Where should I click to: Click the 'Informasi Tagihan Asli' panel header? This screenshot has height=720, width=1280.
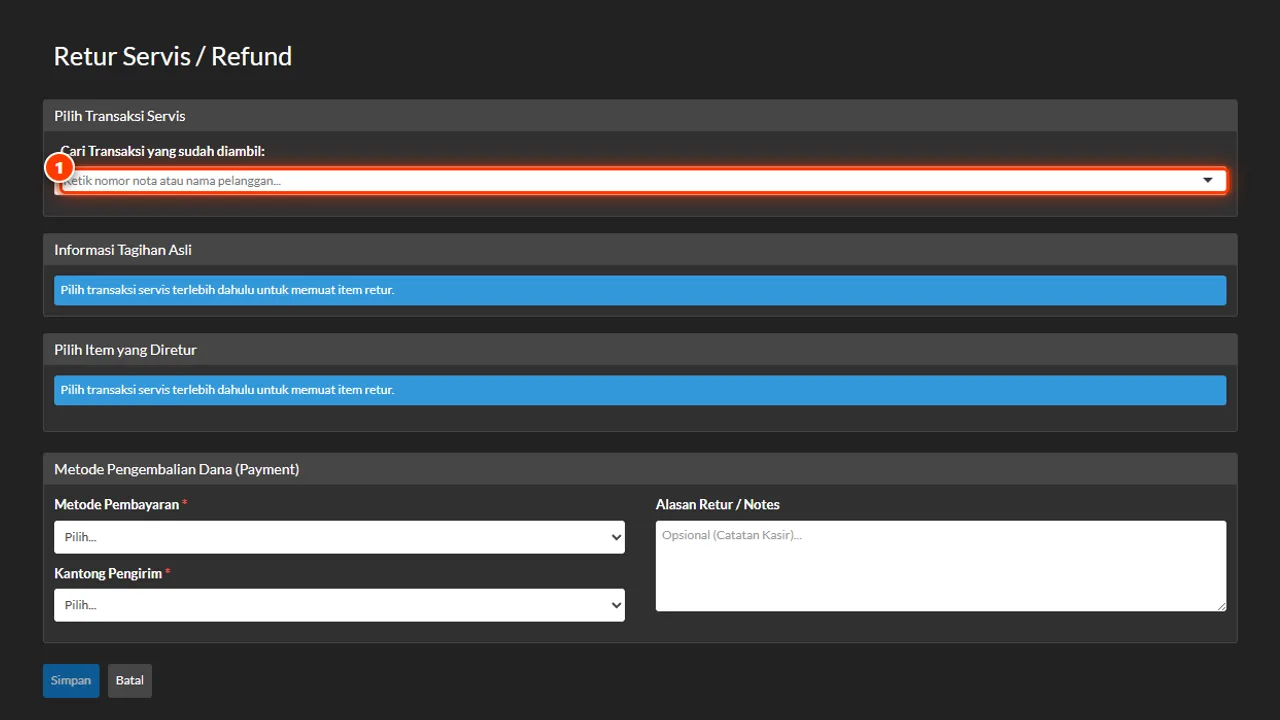pos(640,250)
